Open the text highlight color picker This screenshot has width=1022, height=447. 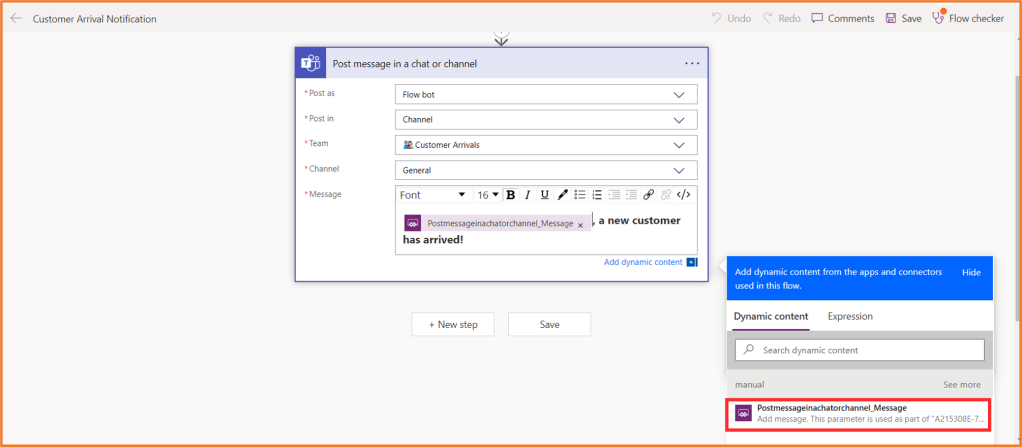[562, 195]
